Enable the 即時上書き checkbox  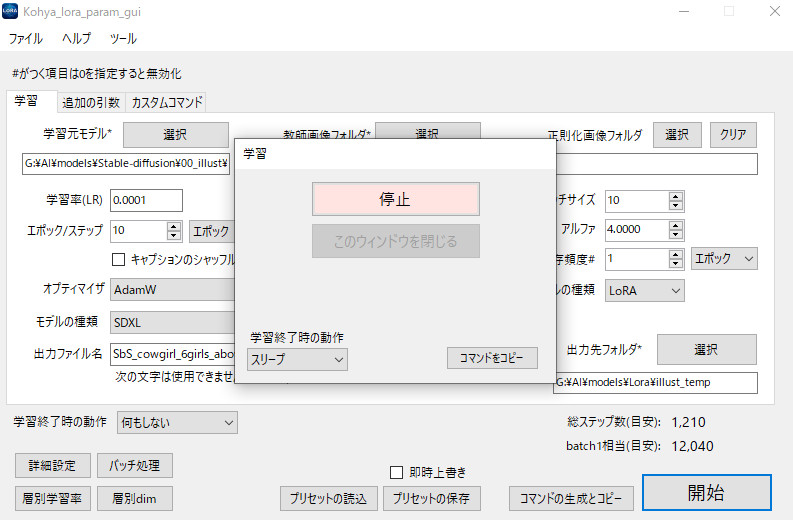click(396, 472)
